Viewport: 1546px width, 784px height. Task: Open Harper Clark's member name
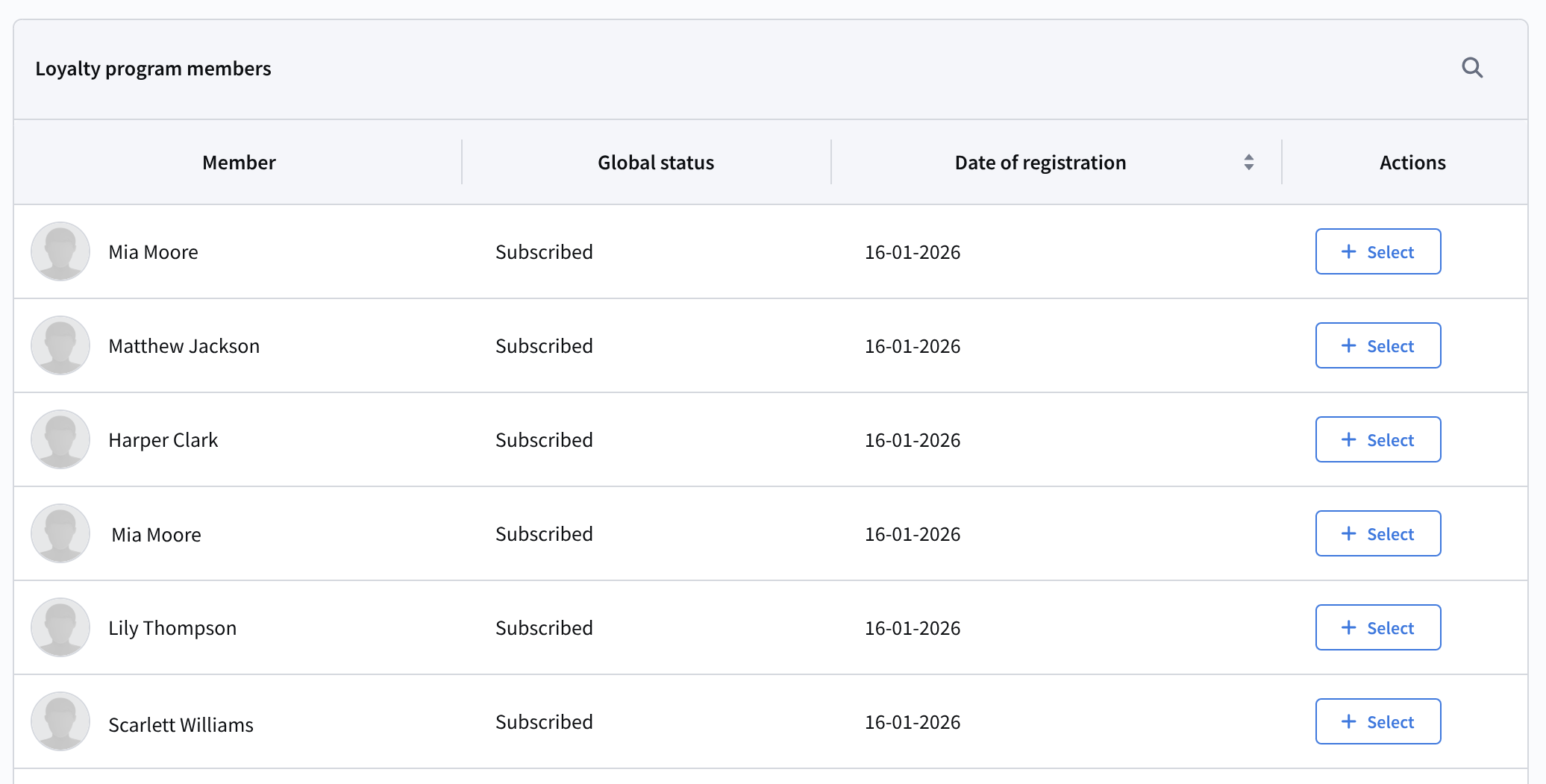pyautogui.click(x=163, y=440)
